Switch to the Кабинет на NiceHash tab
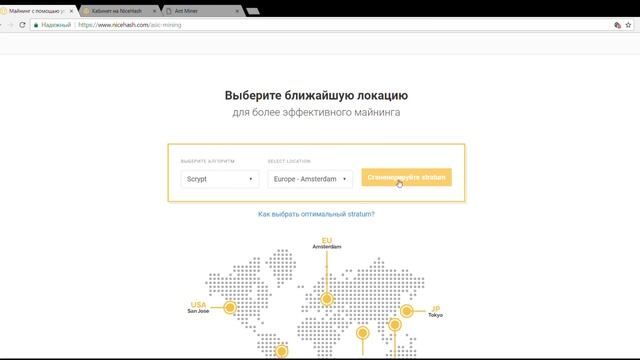 [x=119, y=11]
